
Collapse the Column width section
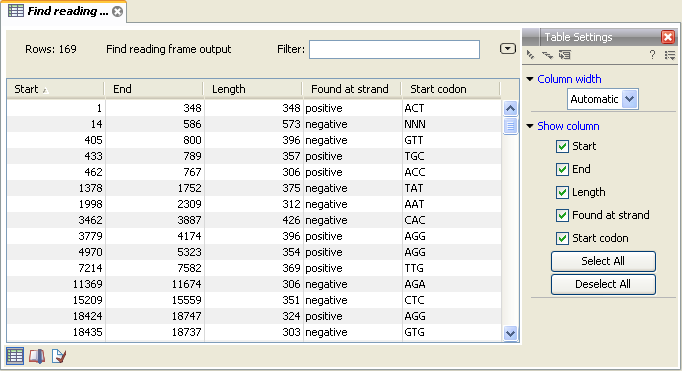coord(530,79)
